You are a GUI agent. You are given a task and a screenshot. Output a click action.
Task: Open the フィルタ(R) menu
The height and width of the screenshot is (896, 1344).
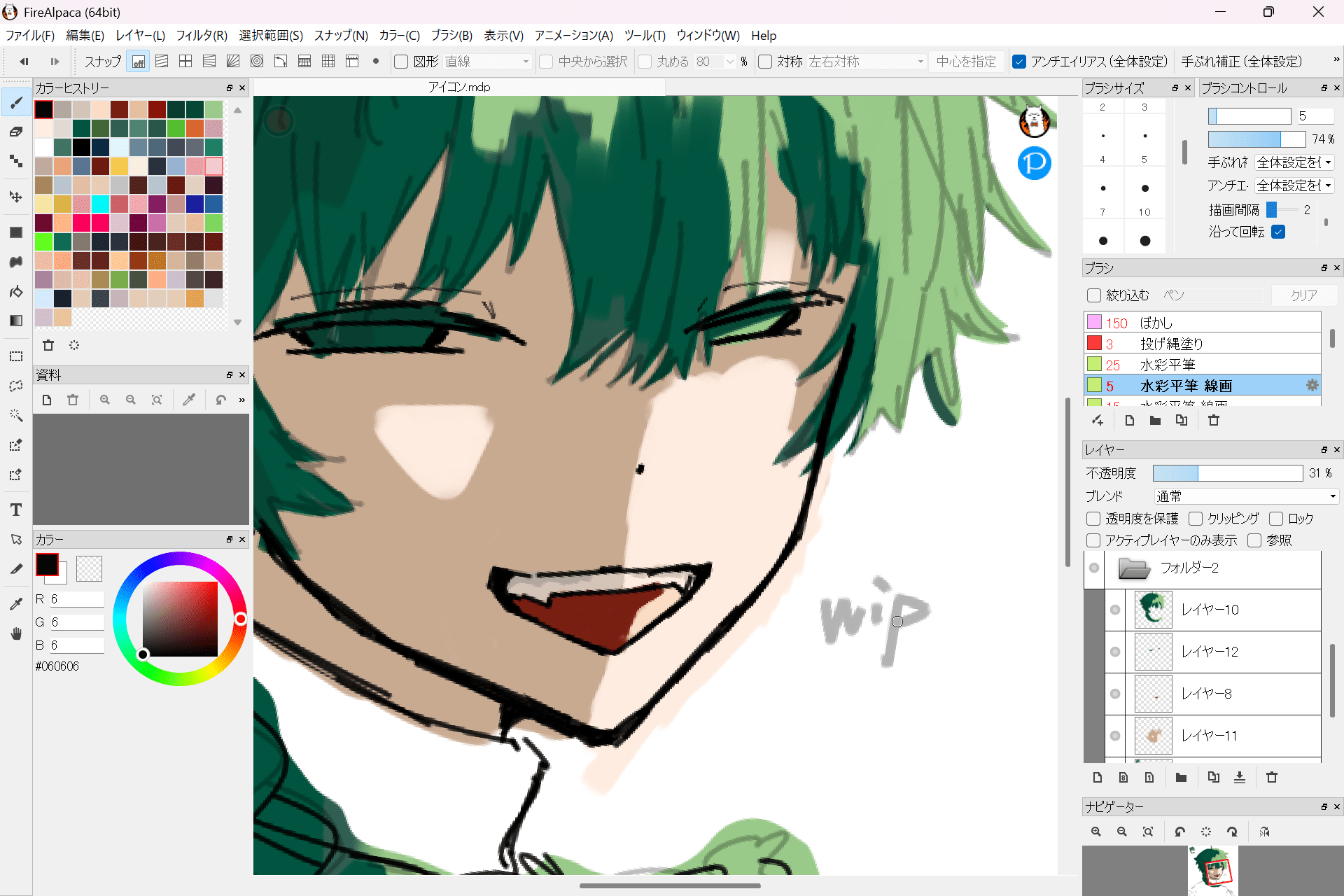point(202,36)
